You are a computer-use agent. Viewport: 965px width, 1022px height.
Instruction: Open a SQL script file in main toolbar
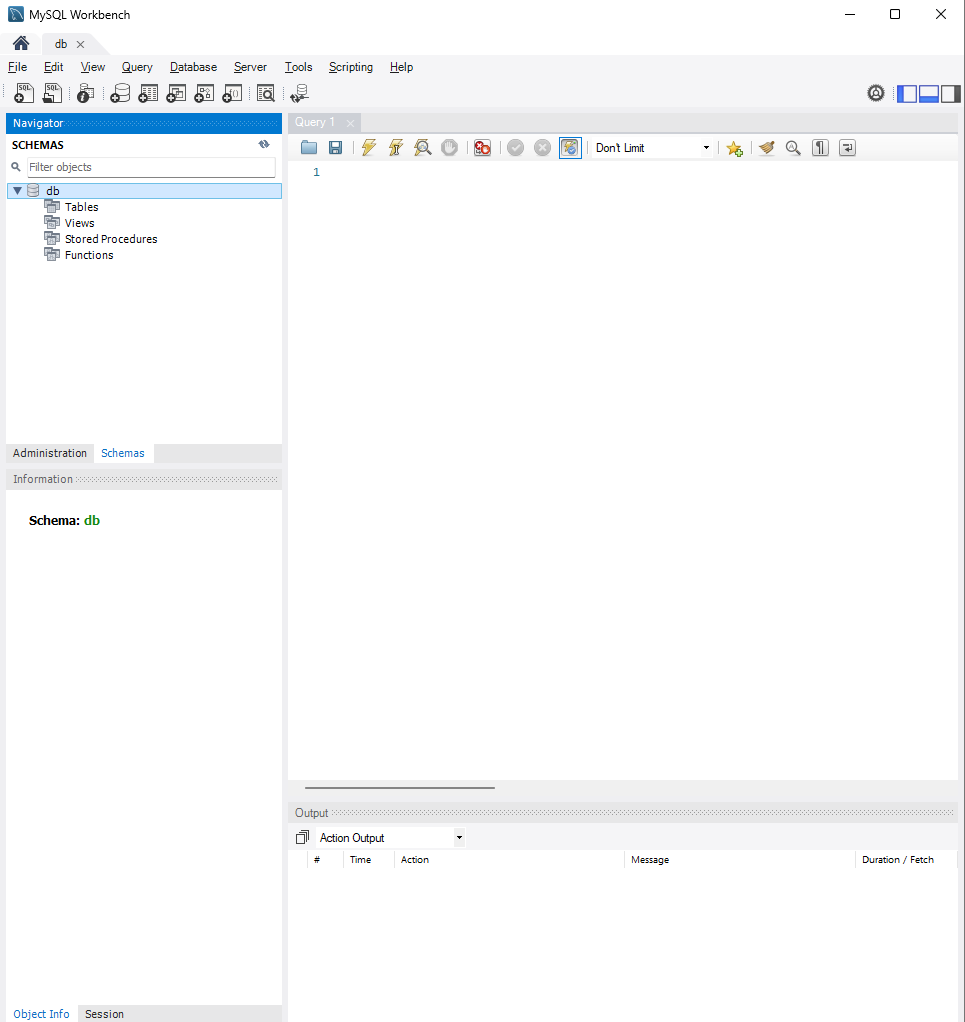[52, 93]
